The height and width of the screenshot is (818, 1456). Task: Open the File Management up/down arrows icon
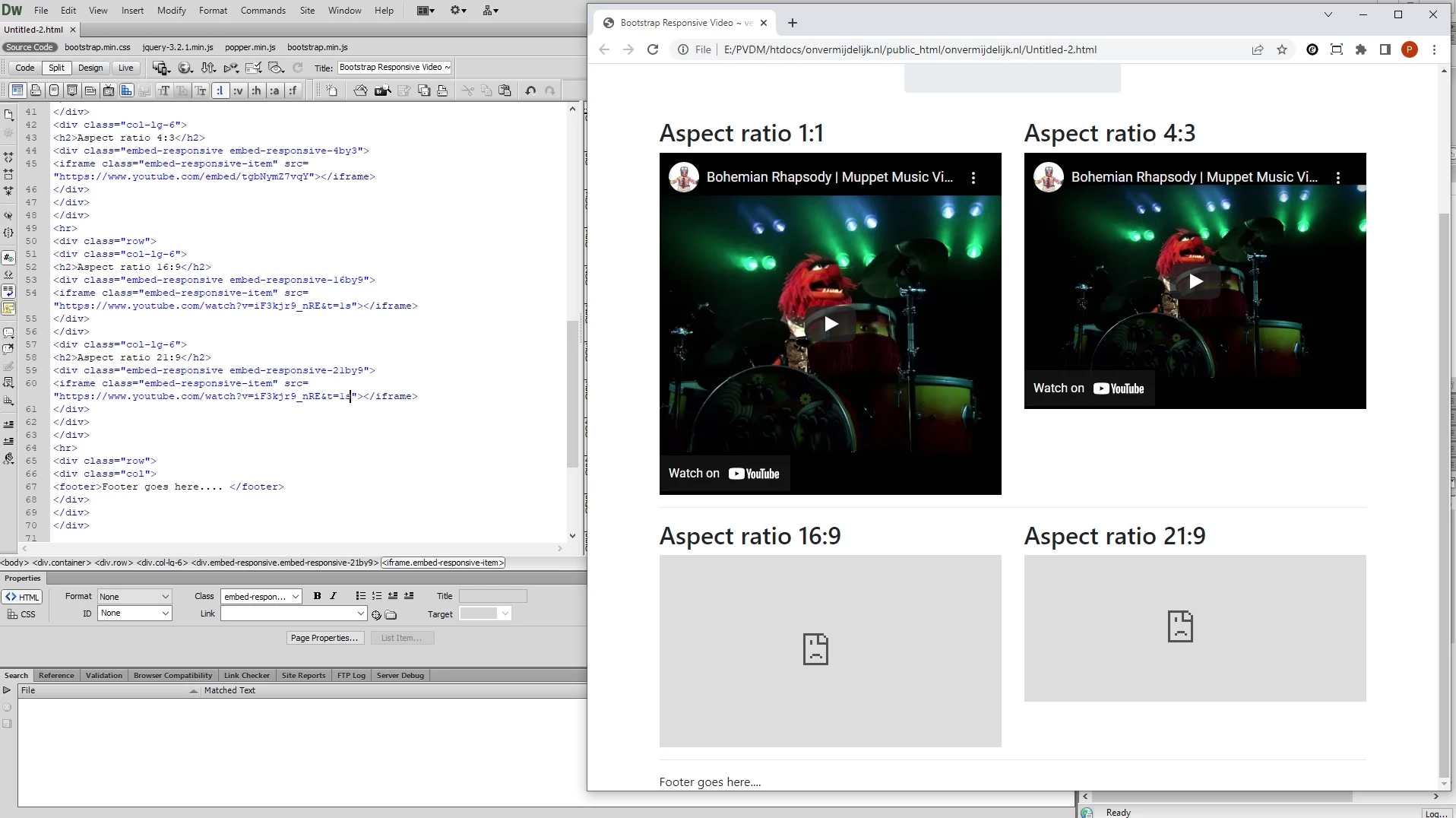coord(208,68)
